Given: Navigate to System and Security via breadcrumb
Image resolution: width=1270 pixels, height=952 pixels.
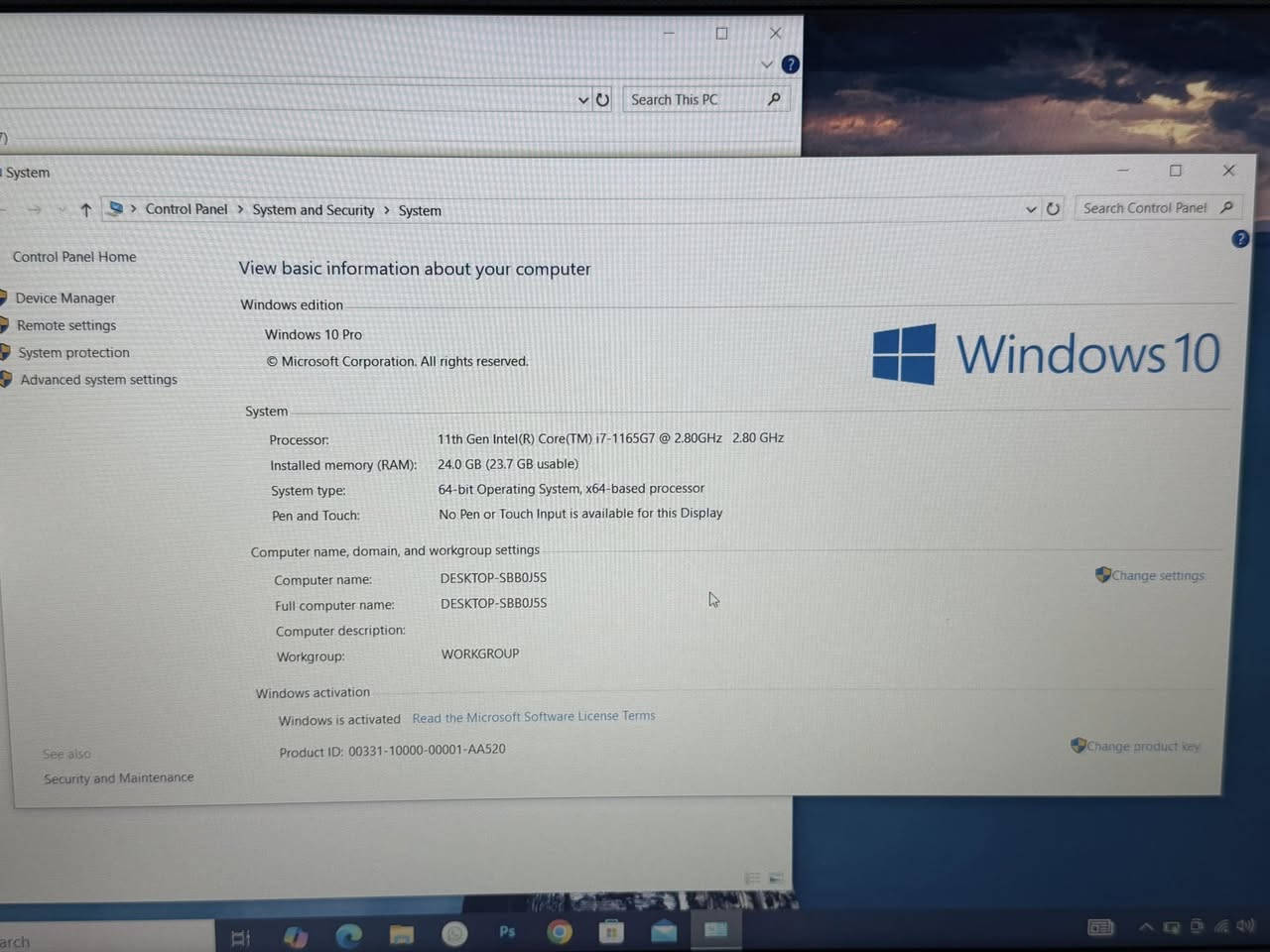Looking at the screenshot, I should tap(313, 209).
